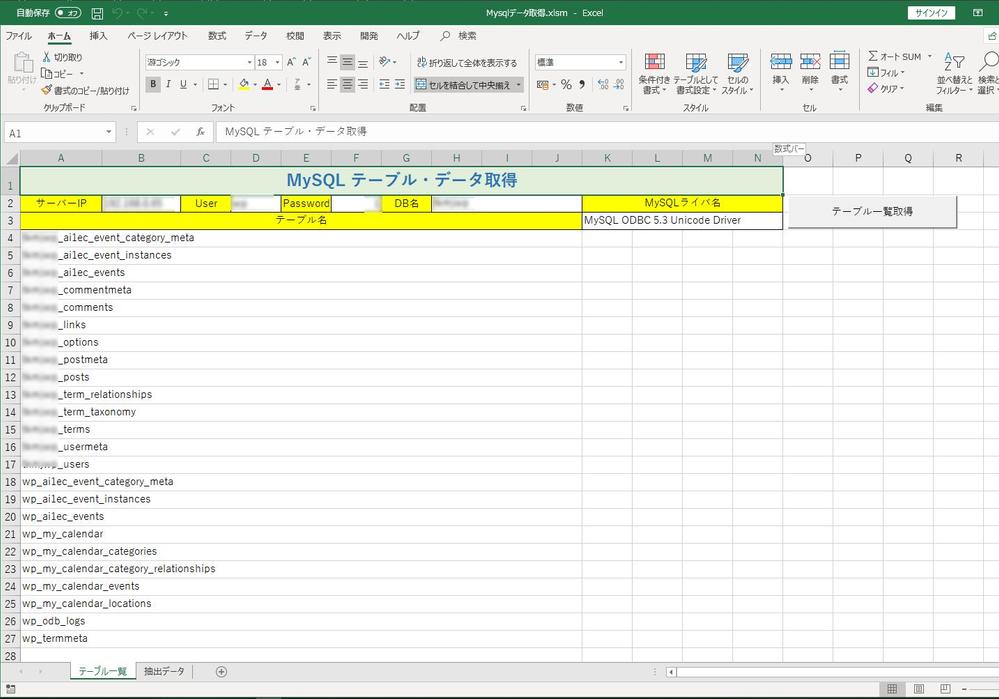
Task: Click the Search (検索) box
Action: (459, 36)
